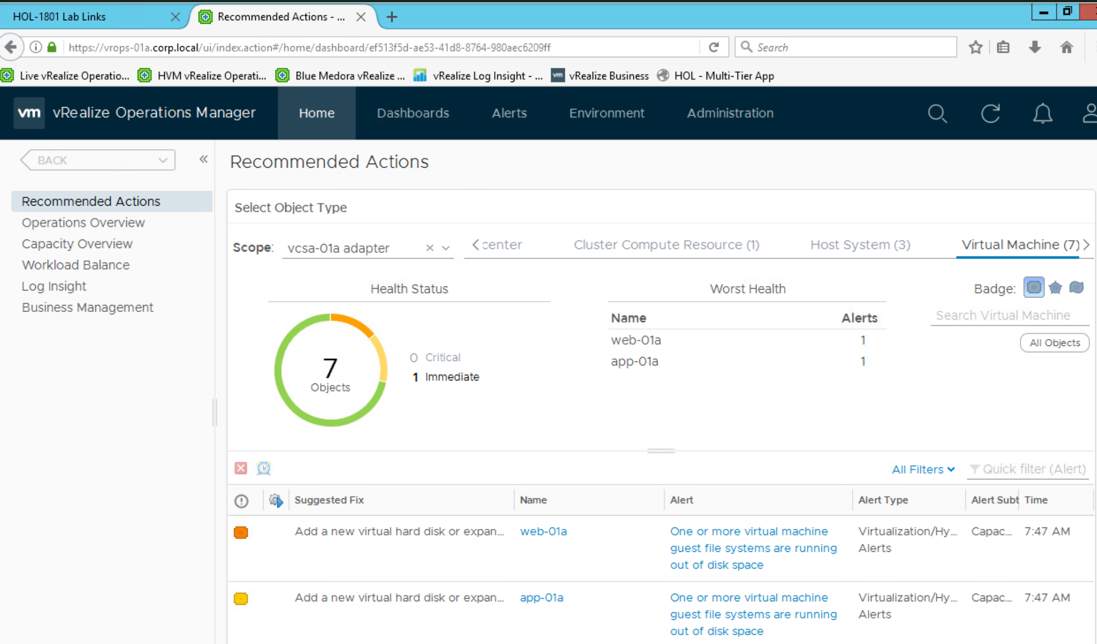Reload the page with browser refresh icon
The height and width of the screenshot is (644, 1097).
[714, 47]
